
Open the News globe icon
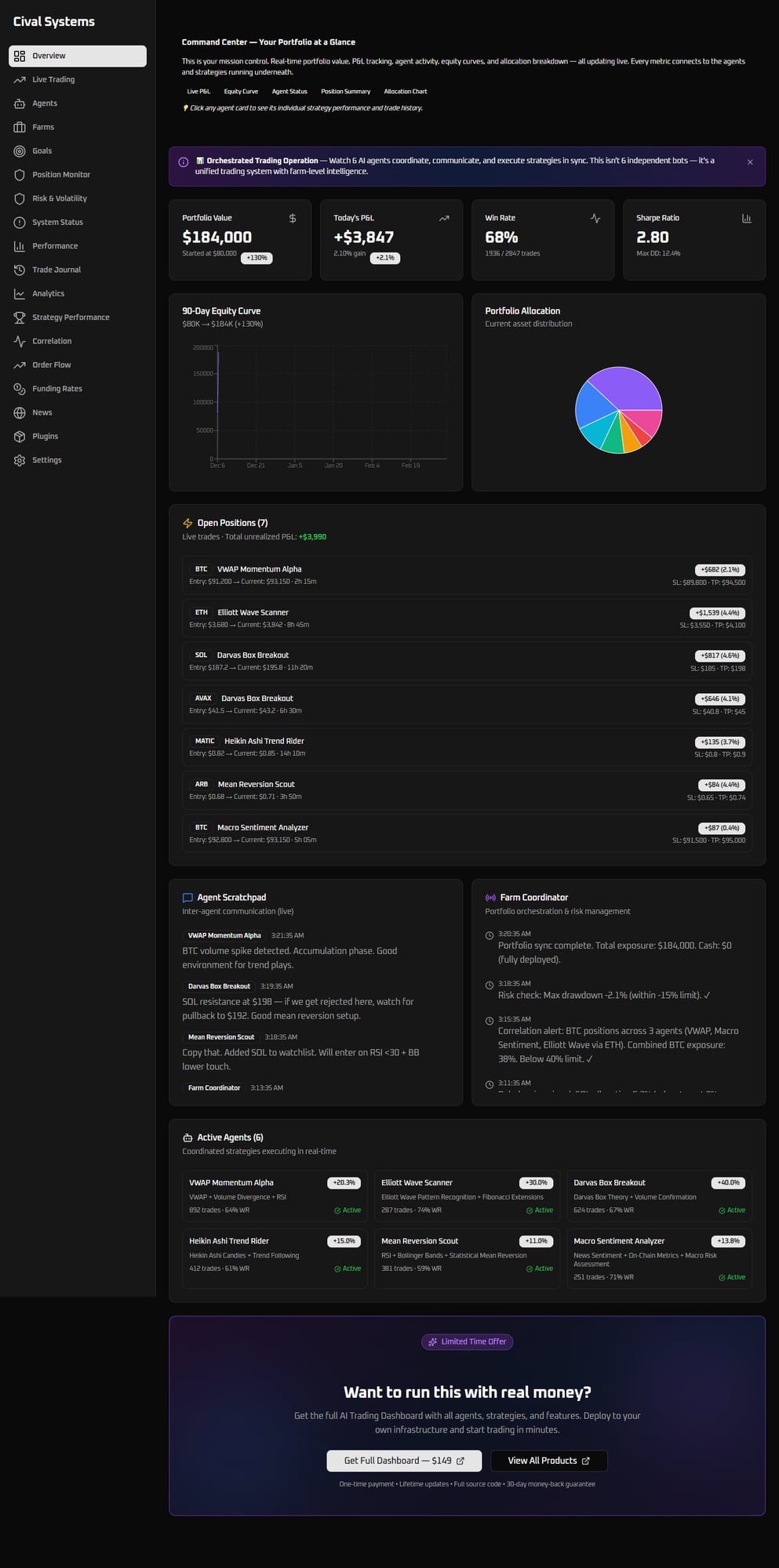20,412
